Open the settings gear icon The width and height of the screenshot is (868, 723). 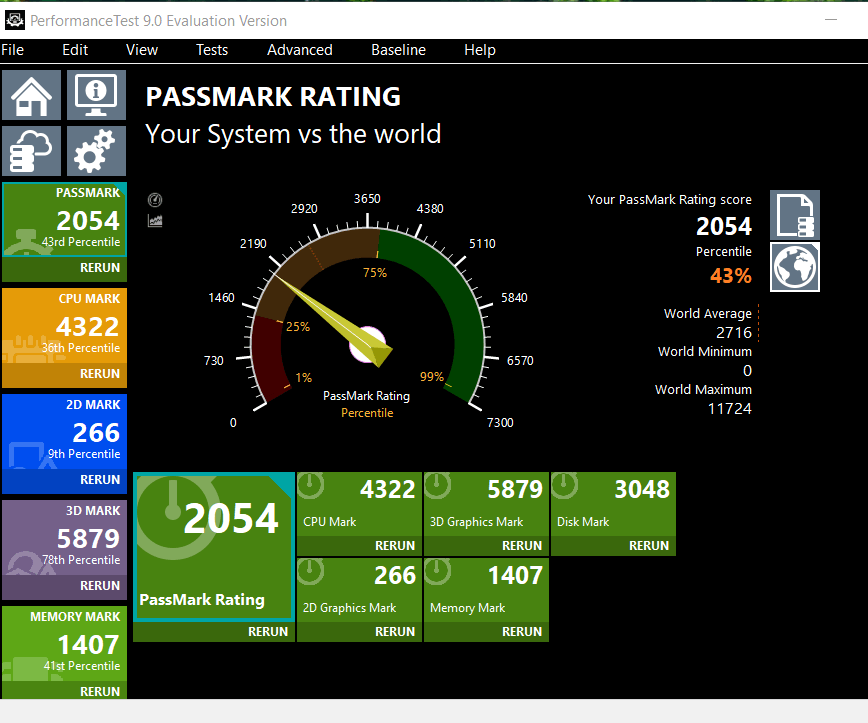click(x=95, y=150)
